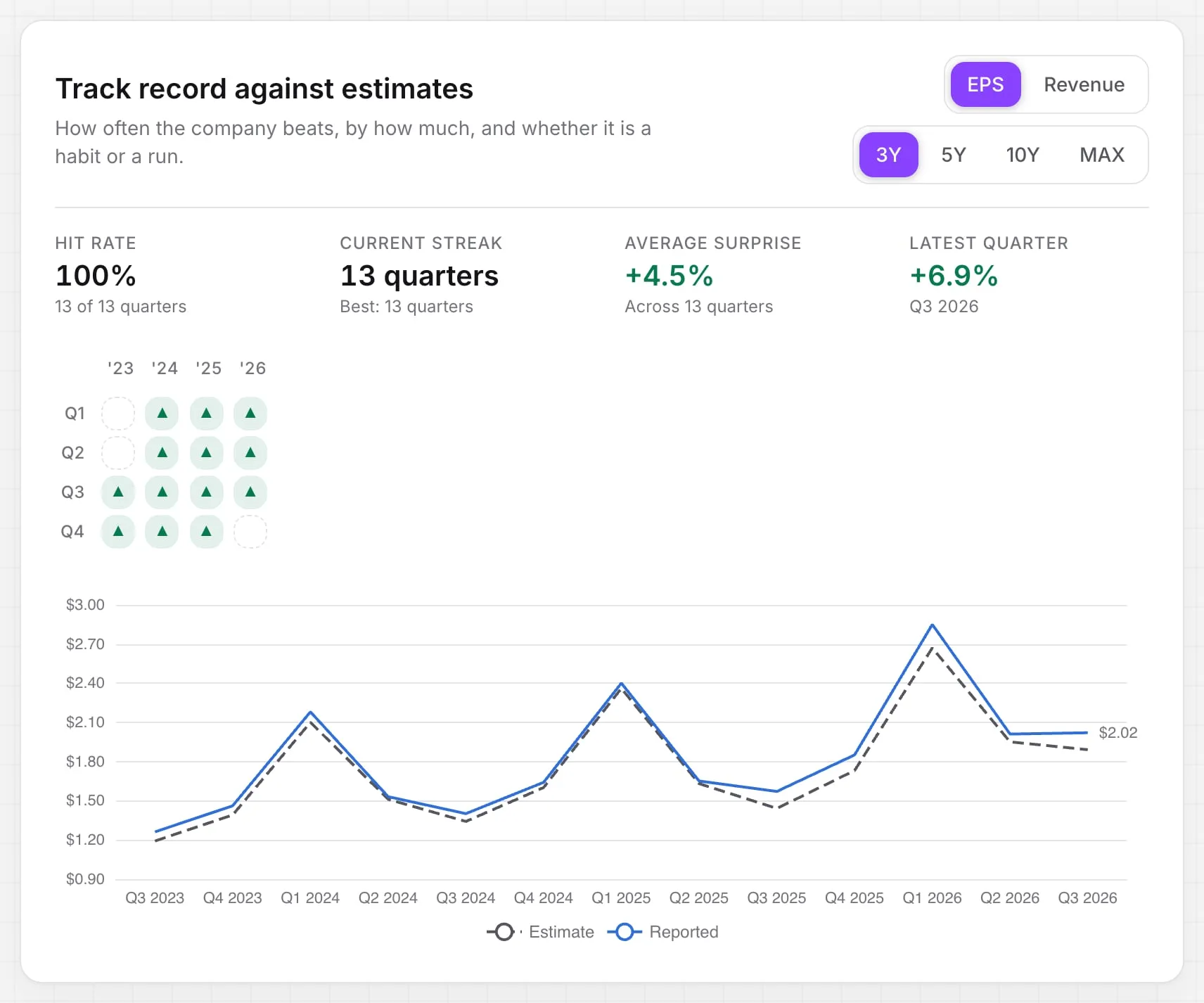
Task: Choose the 5Y time range
Action: (954, 155)
